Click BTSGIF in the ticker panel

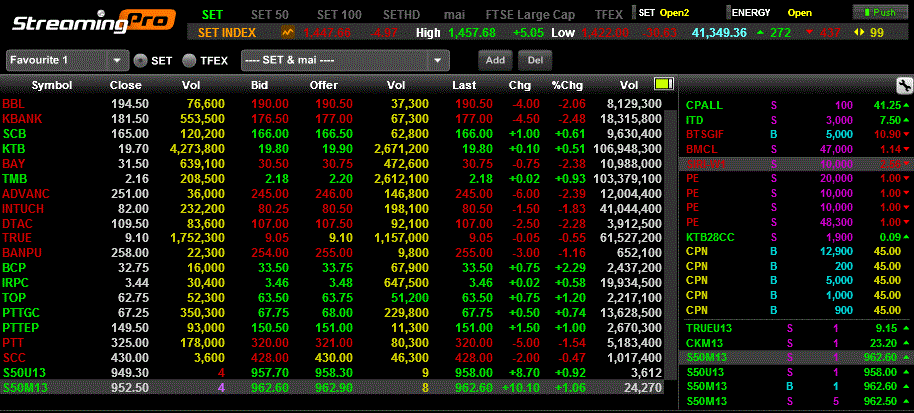tap(705, 135)
